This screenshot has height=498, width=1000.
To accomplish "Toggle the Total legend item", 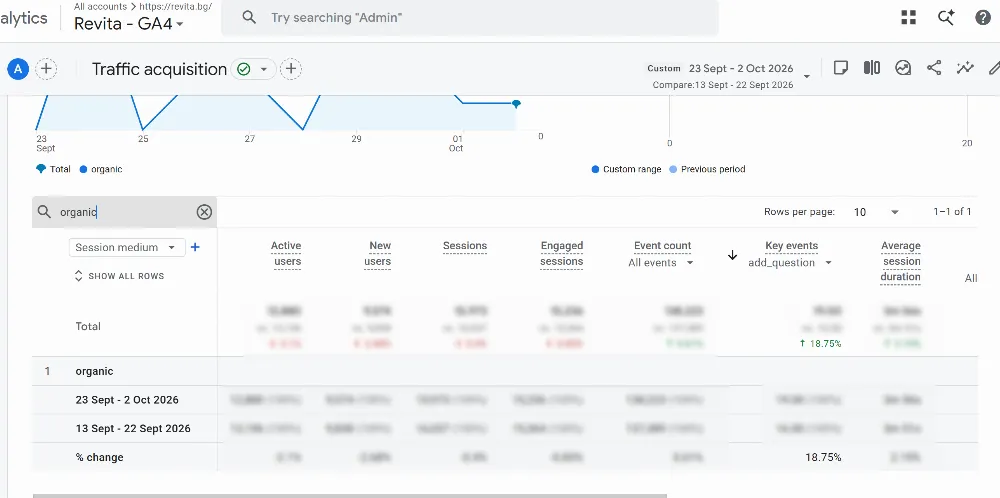I will tap(54, 170).
